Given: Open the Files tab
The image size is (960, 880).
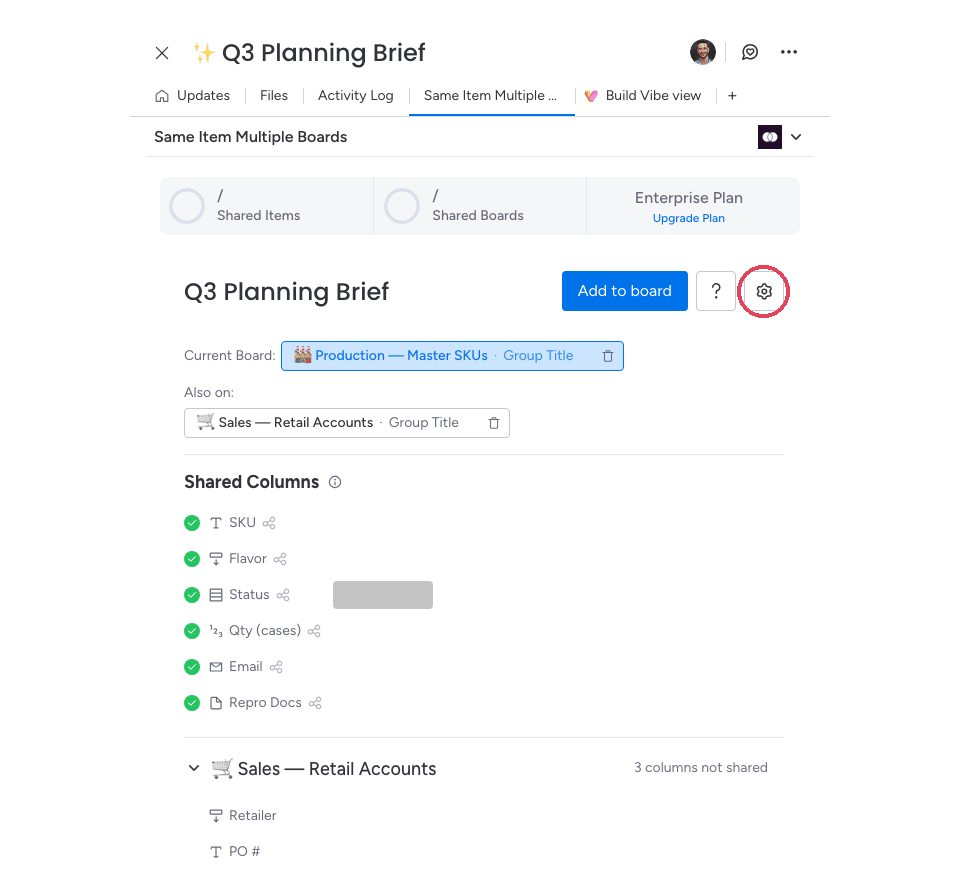Looking at the screenshot, I should [274, 96].
